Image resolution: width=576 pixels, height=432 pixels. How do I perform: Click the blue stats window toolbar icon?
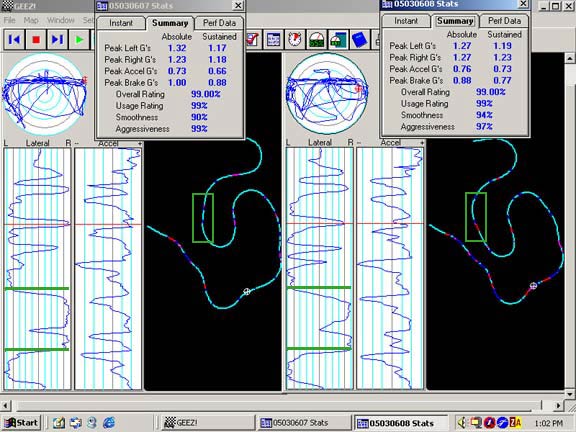(273, 39)
